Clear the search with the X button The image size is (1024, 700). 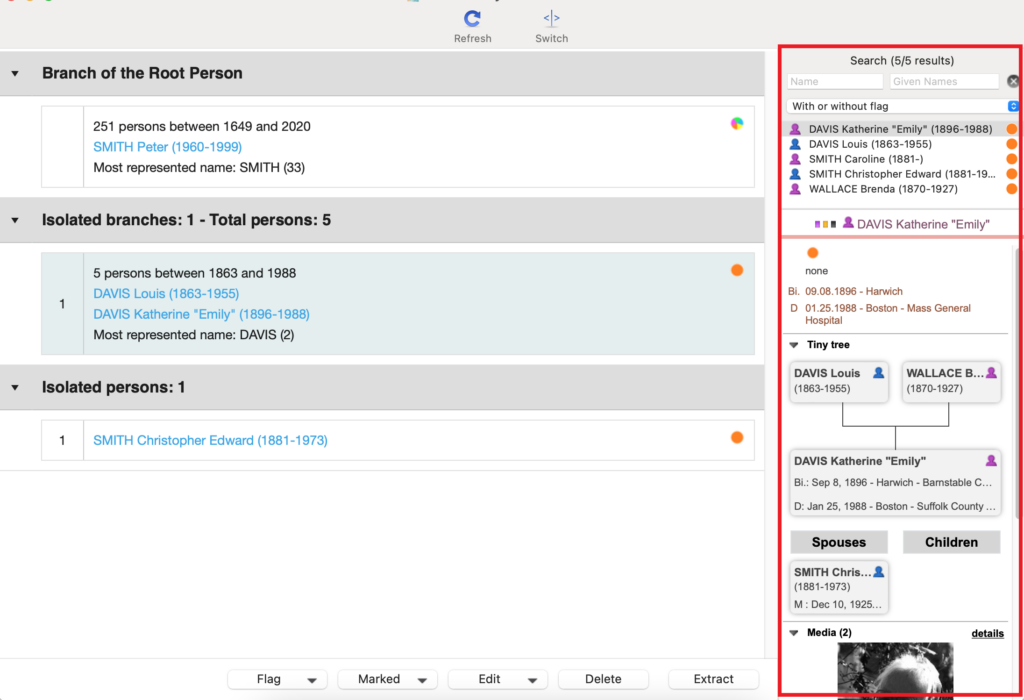1013,81
